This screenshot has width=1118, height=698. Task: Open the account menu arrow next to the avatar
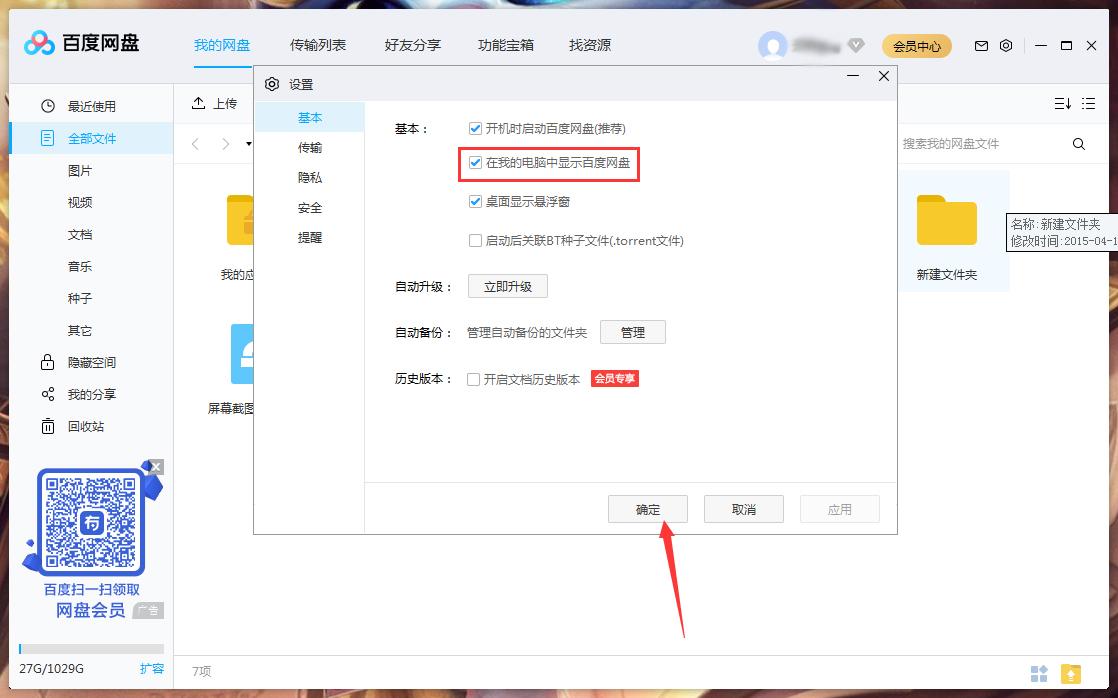[856, 45]
